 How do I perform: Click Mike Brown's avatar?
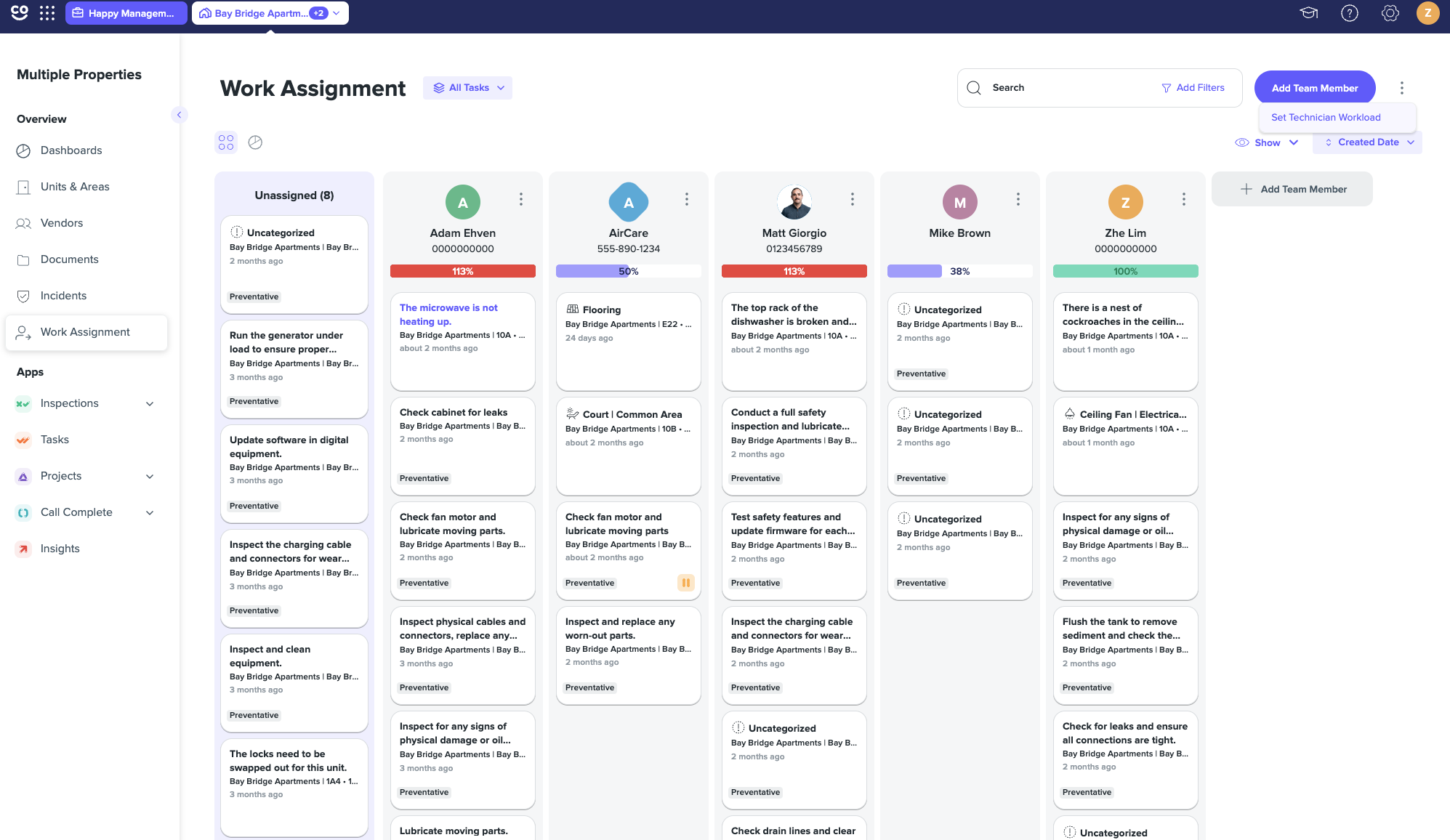click(x=960, y=203)
